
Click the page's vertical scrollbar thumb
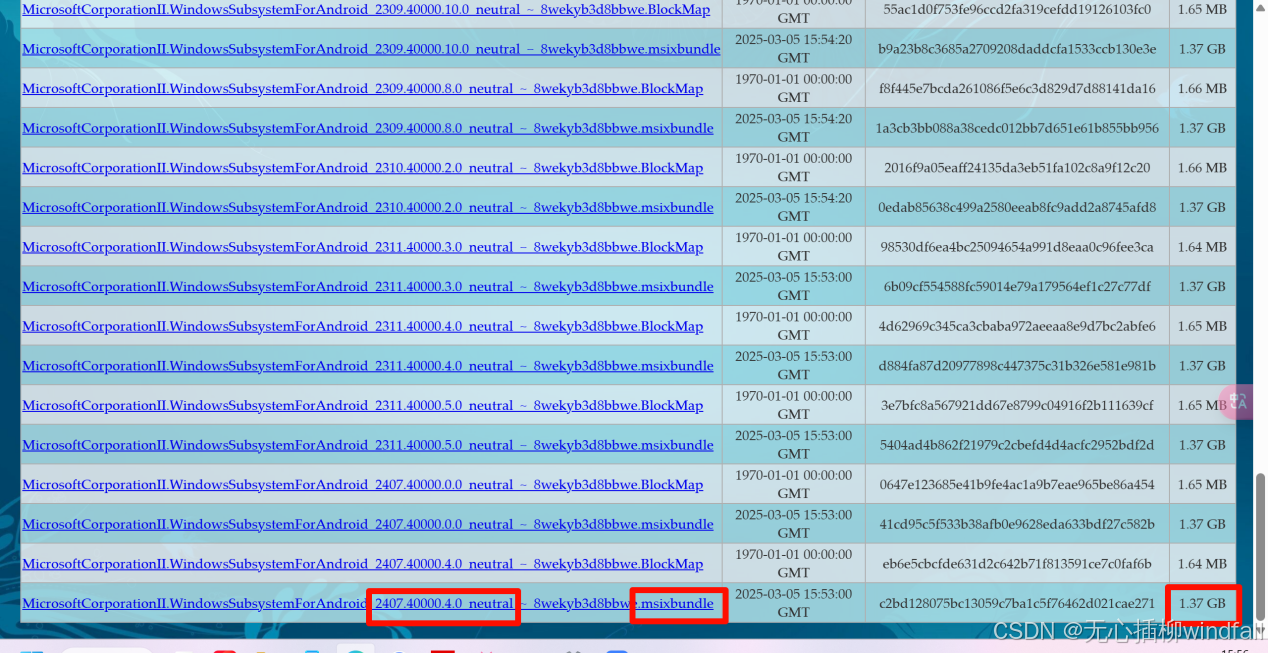(1260, 545)
